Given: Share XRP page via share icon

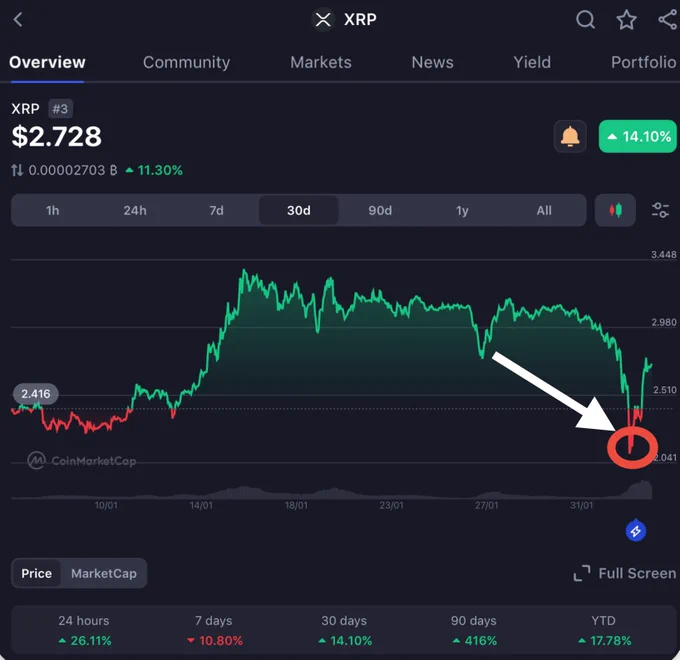Looking at the screenshot, I should pyautogui.click(x=668, y=20).
